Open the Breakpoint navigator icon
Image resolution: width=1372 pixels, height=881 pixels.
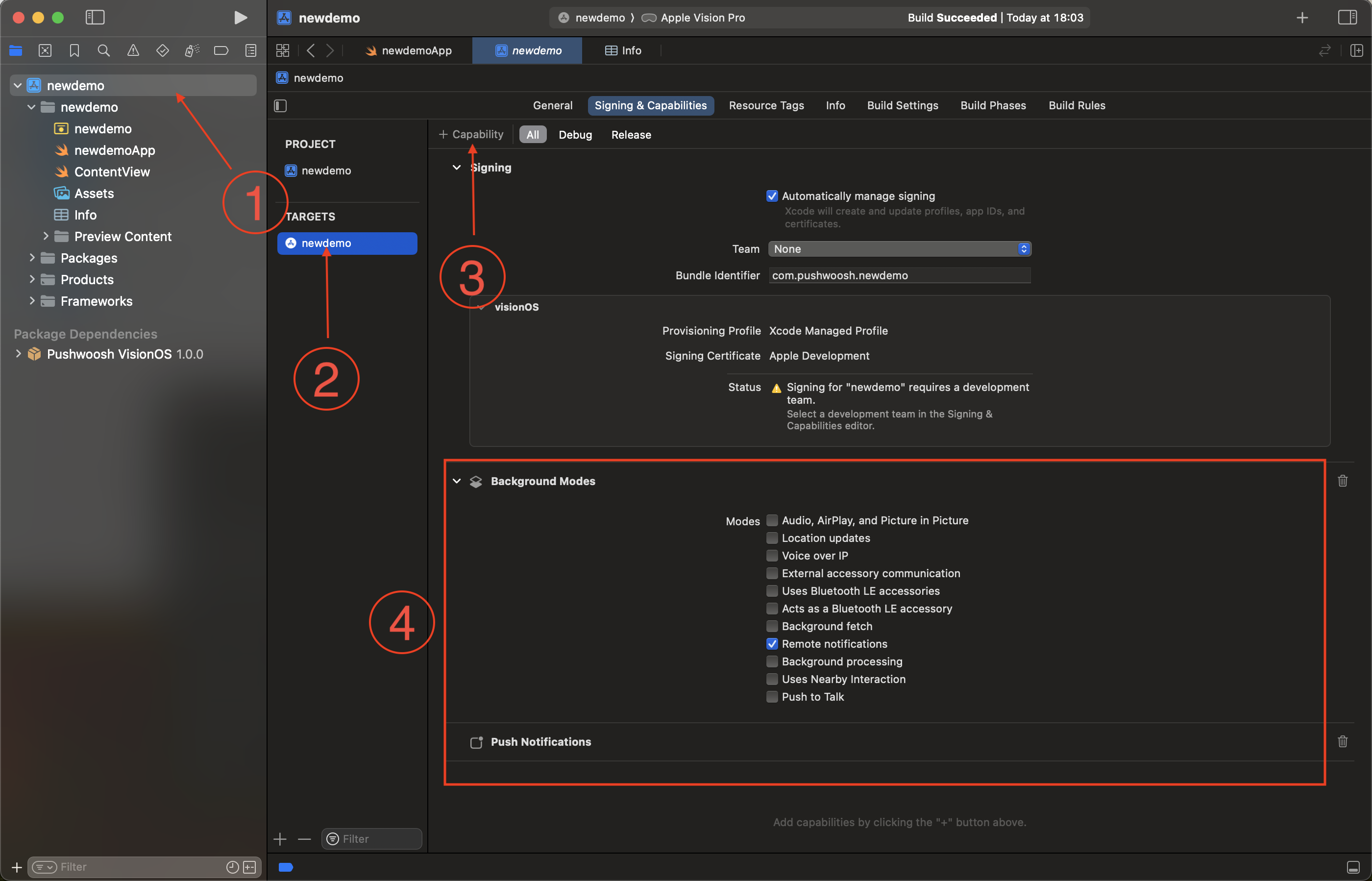click(221, 50)
